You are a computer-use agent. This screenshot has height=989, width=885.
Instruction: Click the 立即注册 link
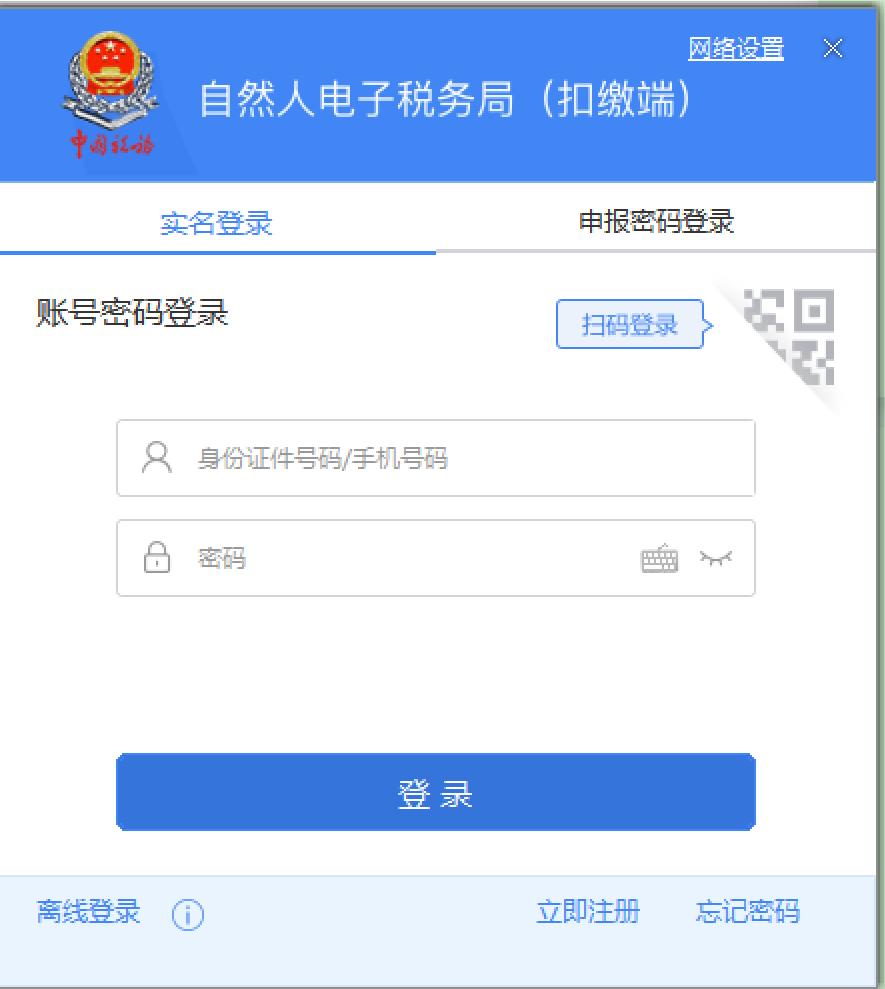[589, 911]
